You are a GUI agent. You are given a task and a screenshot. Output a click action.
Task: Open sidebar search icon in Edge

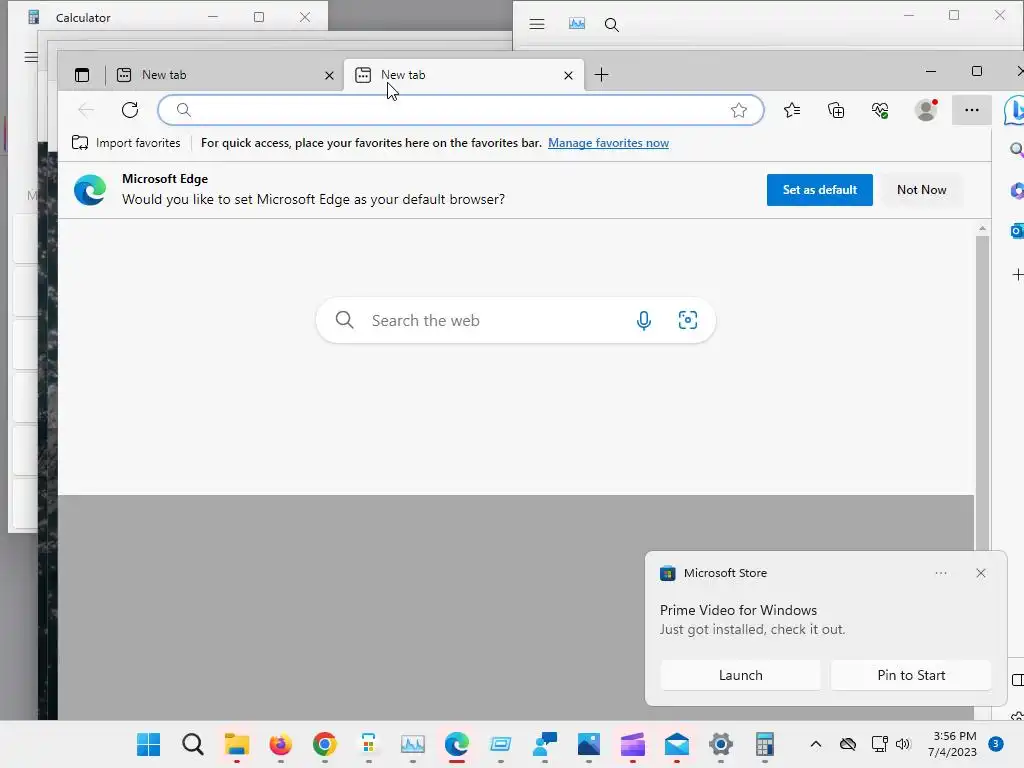coord(1016,150)
